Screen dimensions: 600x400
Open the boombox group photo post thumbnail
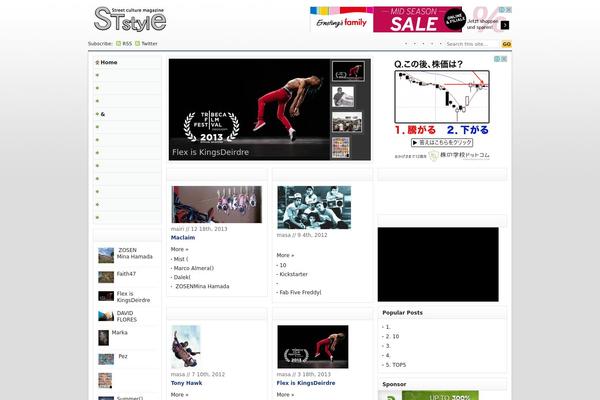point(314,207)
